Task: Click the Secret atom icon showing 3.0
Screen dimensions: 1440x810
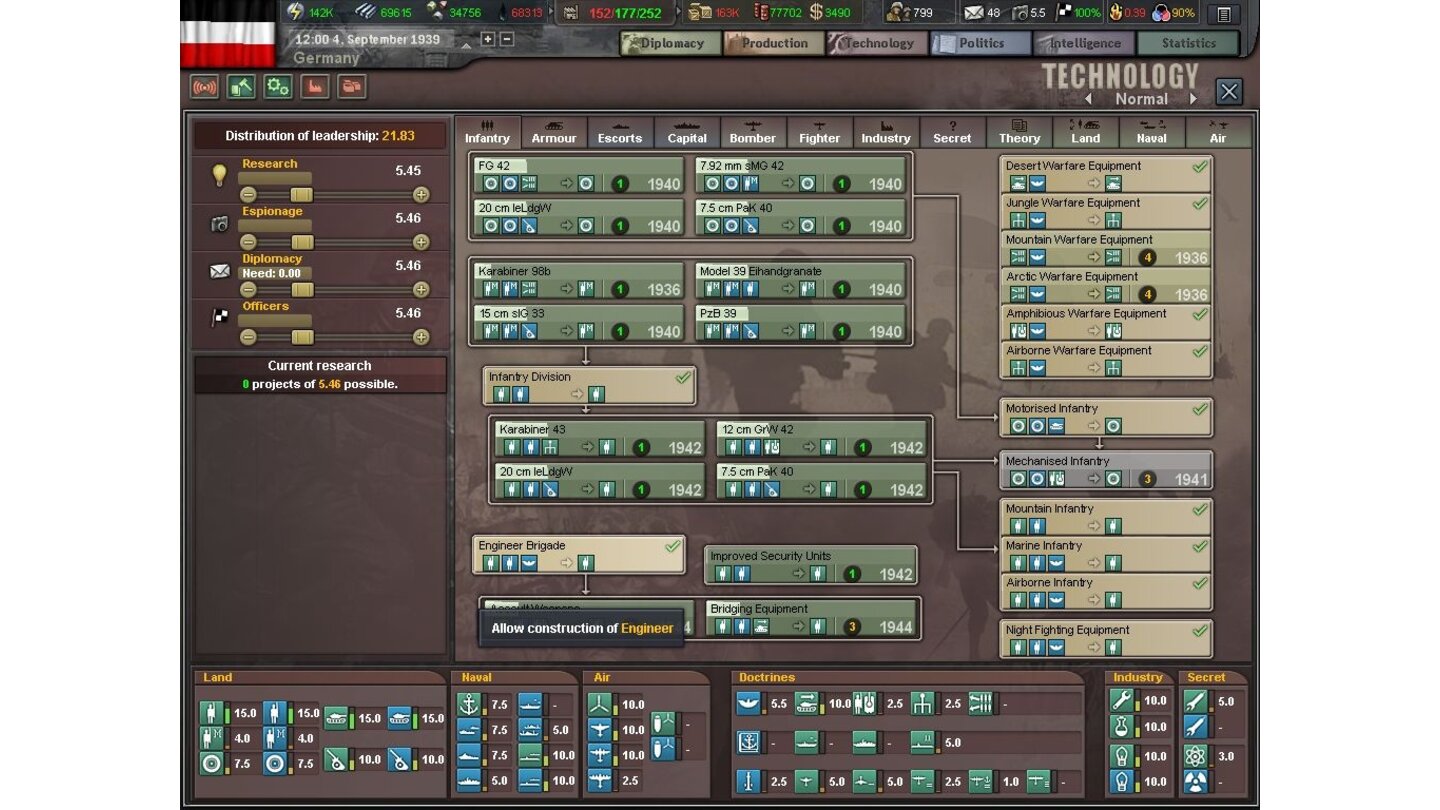Action: [x=1197, y=756]
